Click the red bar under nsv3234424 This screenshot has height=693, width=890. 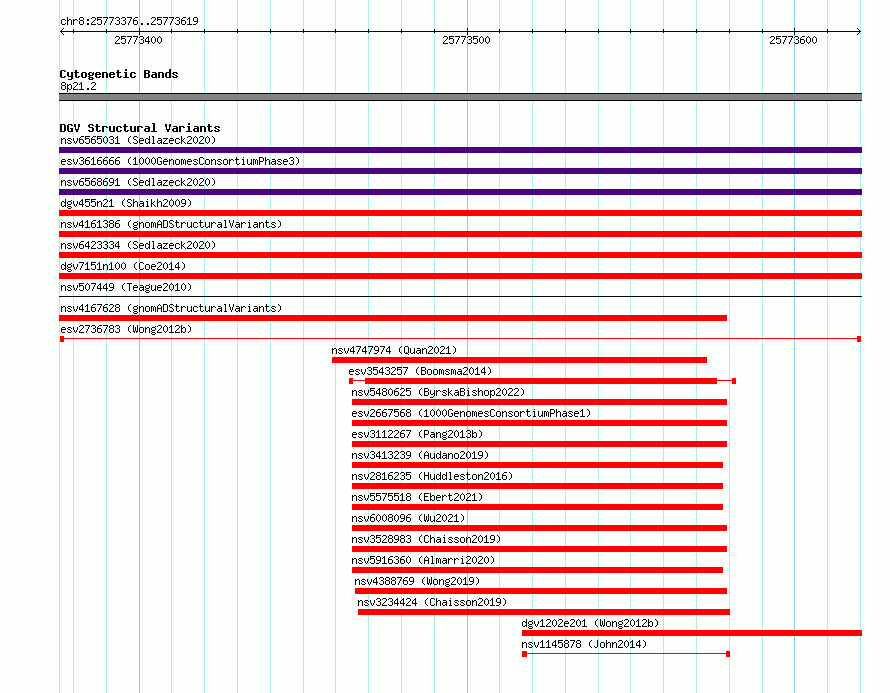tap(544, 612)
